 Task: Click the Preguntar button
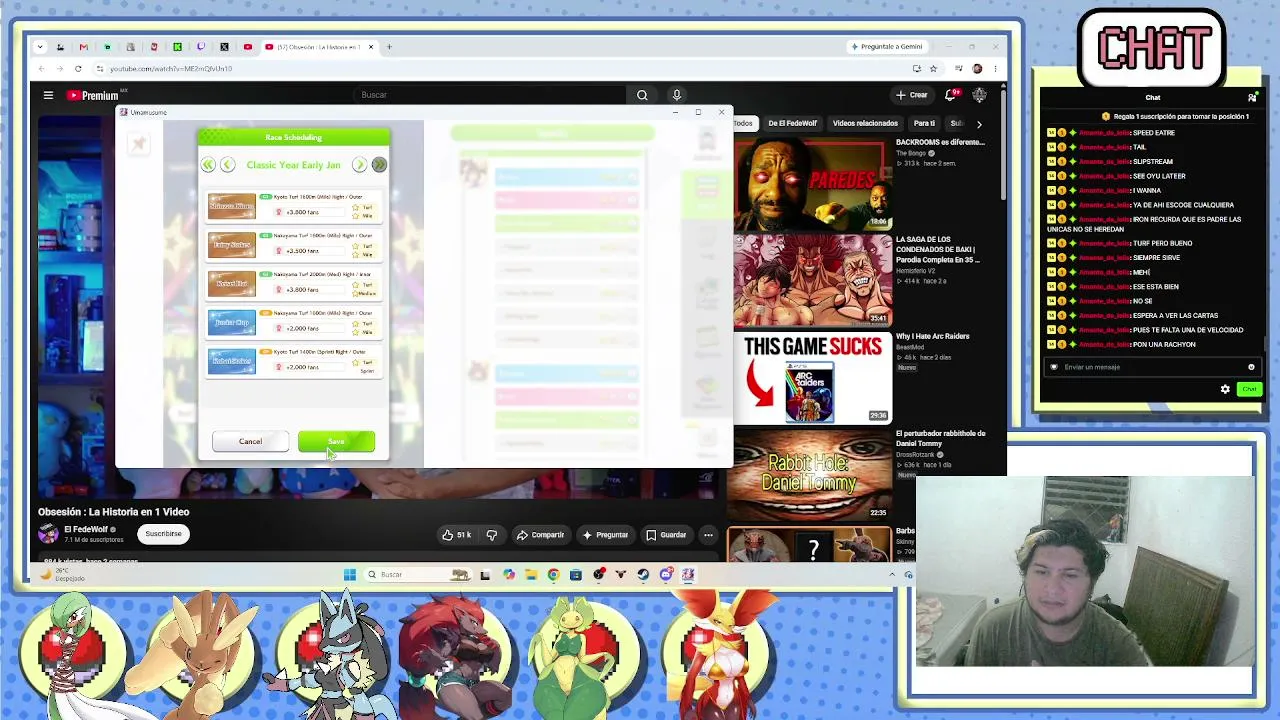click(x=605, y=535)
